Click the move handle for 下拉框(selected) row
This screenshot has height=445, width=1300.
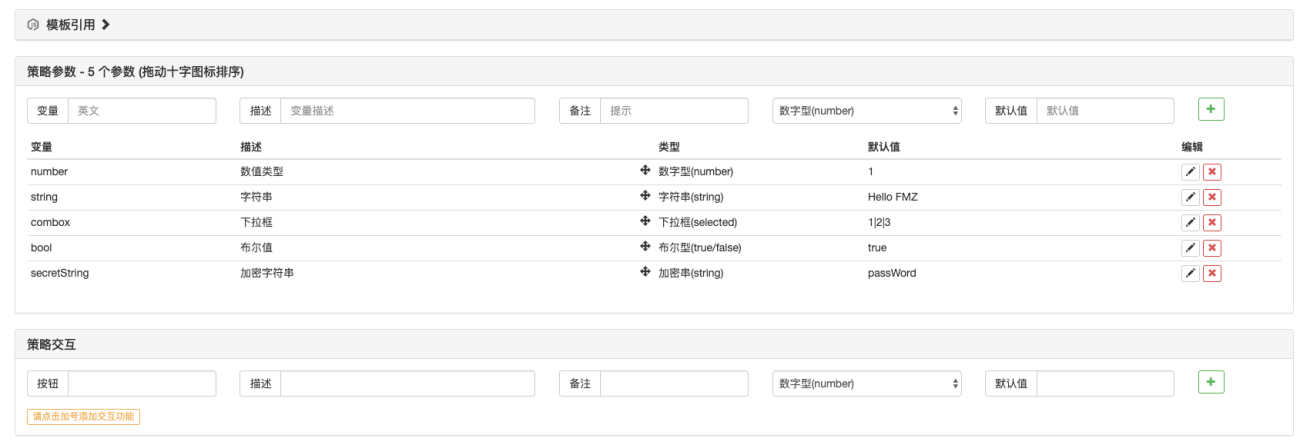coord(645,222)
